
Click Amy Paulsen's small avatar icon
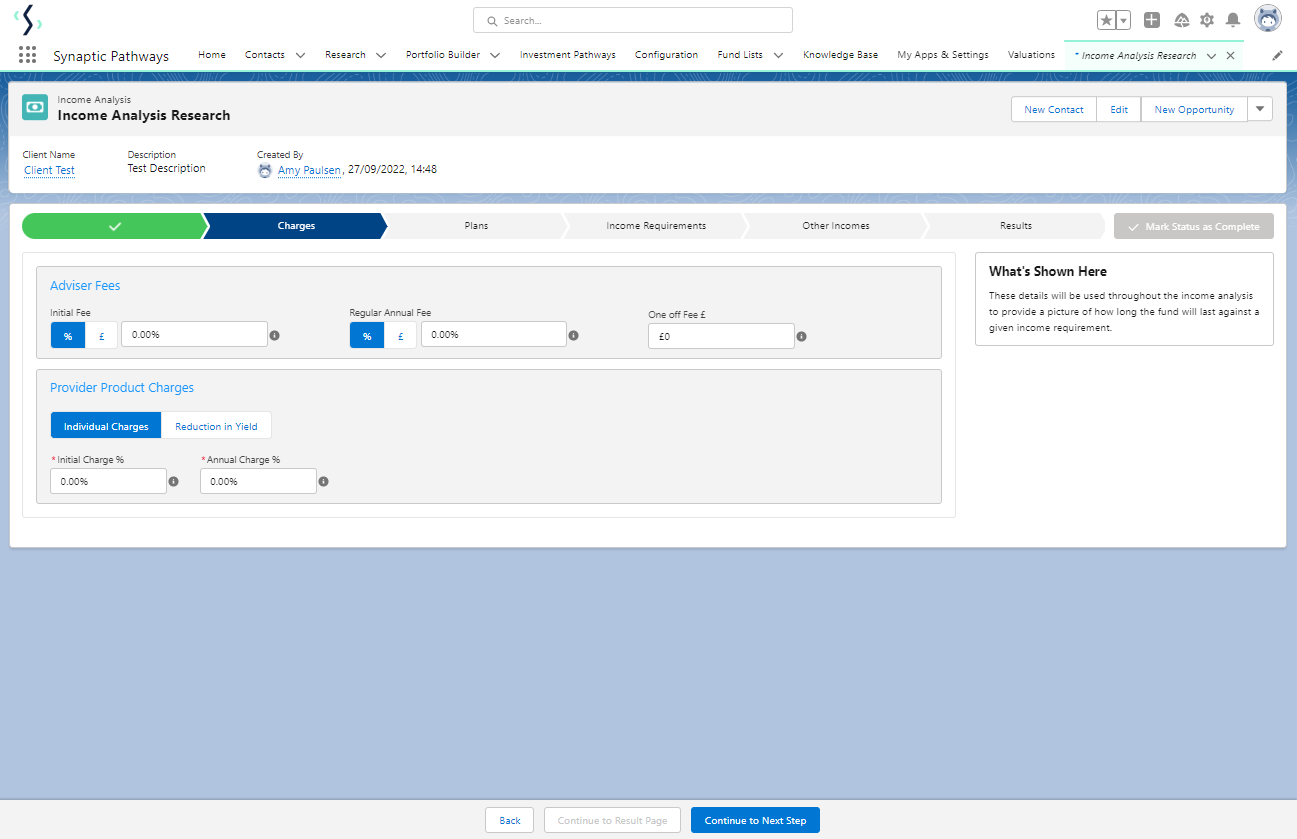click(x=265, y=171)
